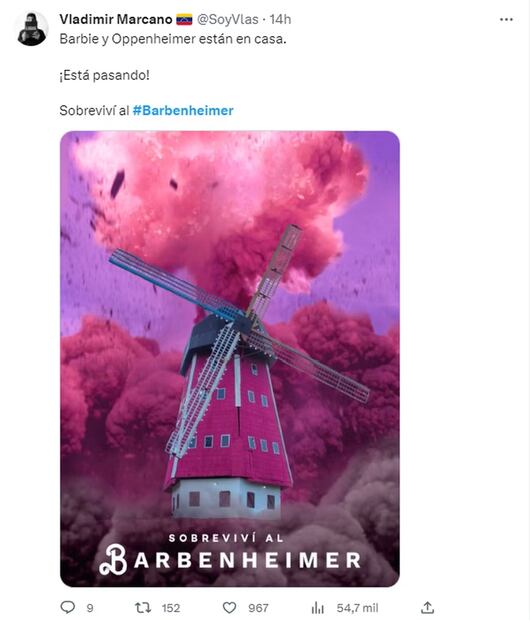530x620 pixels.
Task: Click the like count 967
Action: [258, 608]
